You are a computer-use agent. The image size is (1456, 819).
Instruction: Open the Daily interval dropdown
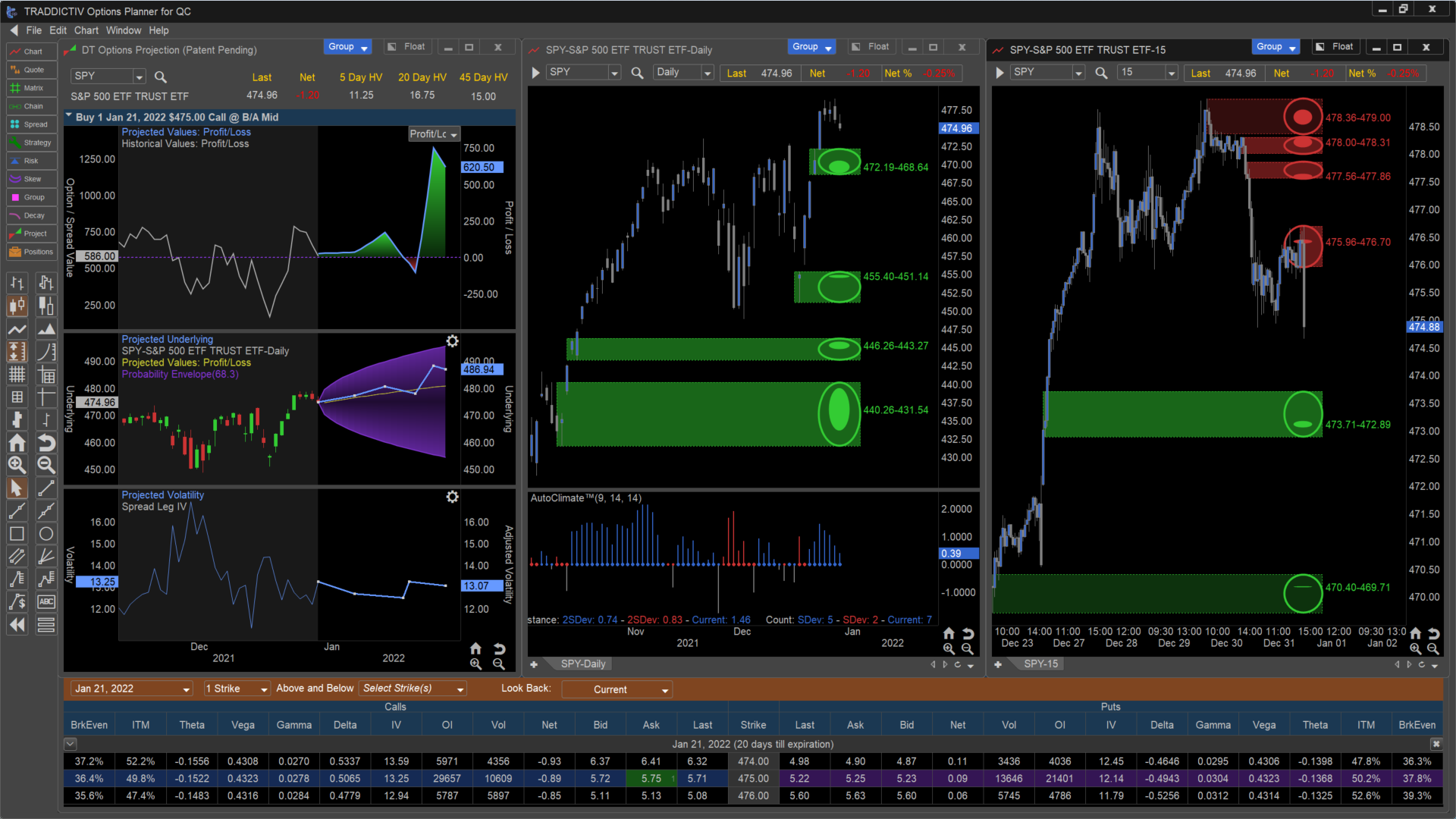(683, 73)
